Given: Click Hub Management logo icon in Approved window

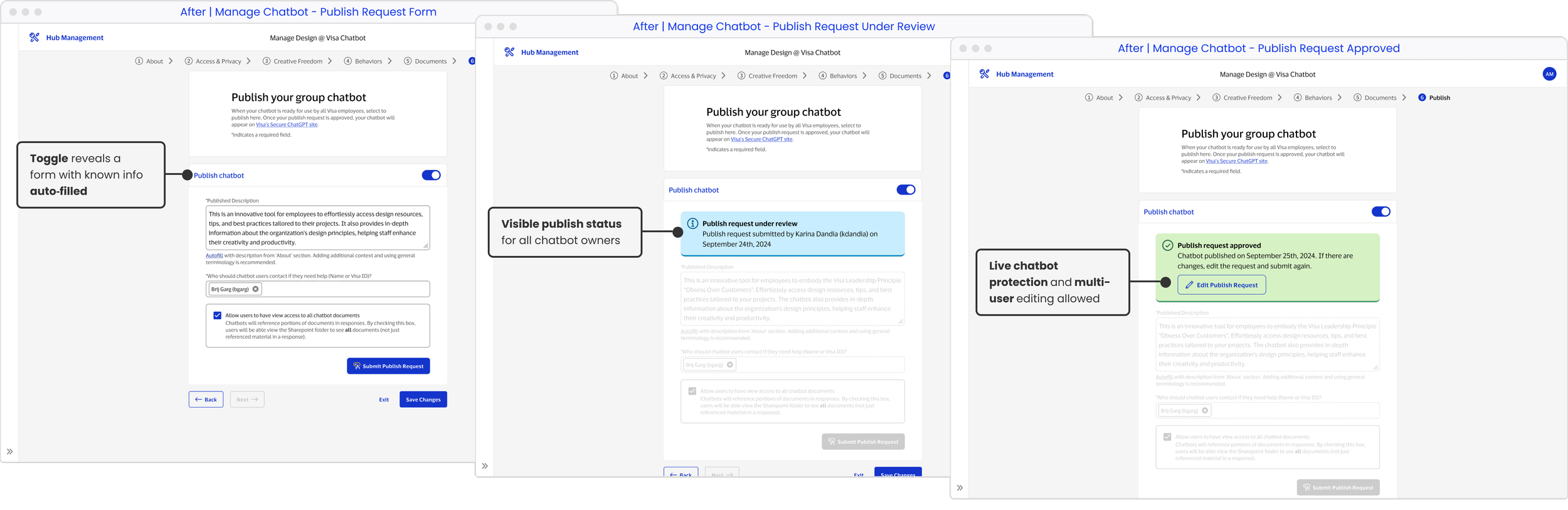Looking at the screenshot, I should (x=984, y=74).
